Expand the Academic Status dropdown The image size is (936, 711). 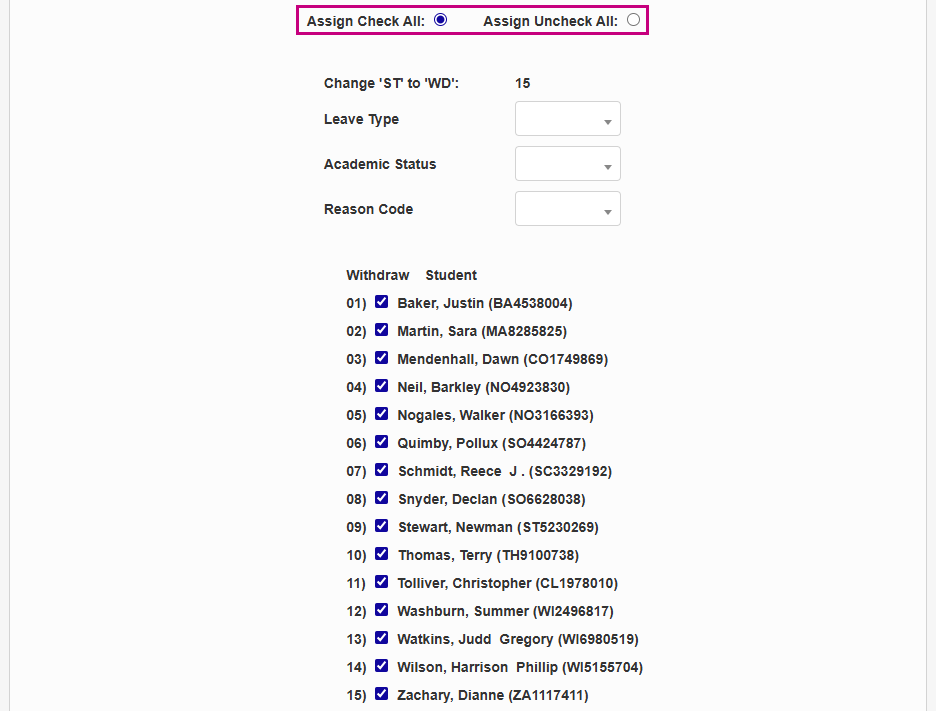567,164
